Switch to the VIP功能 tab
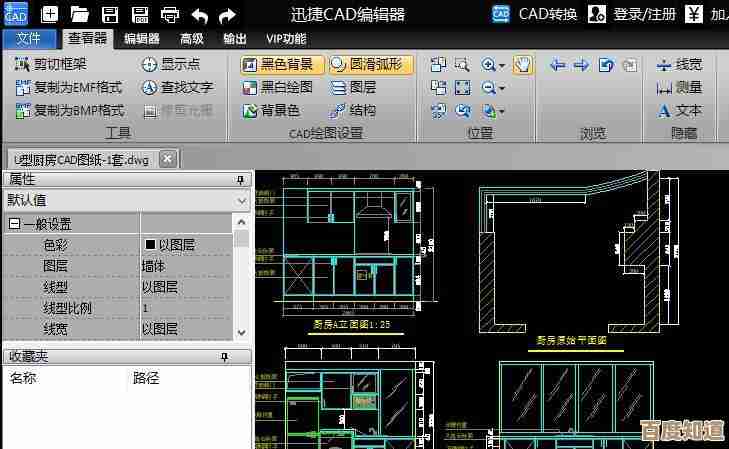The height and width of the screenshot is (449, 729). click(286, 39)
